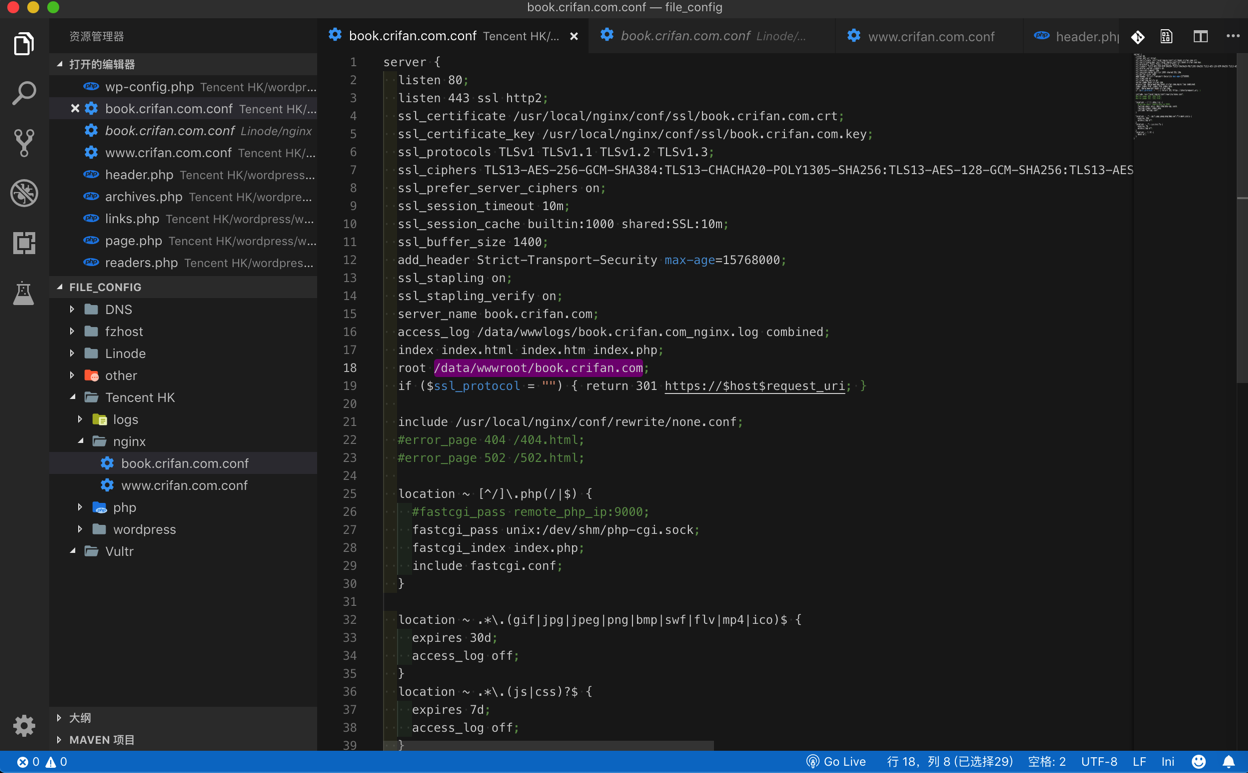The image size is (1248, 773).
Task: Expand the wordpress folder
Action: pos(144,530)
